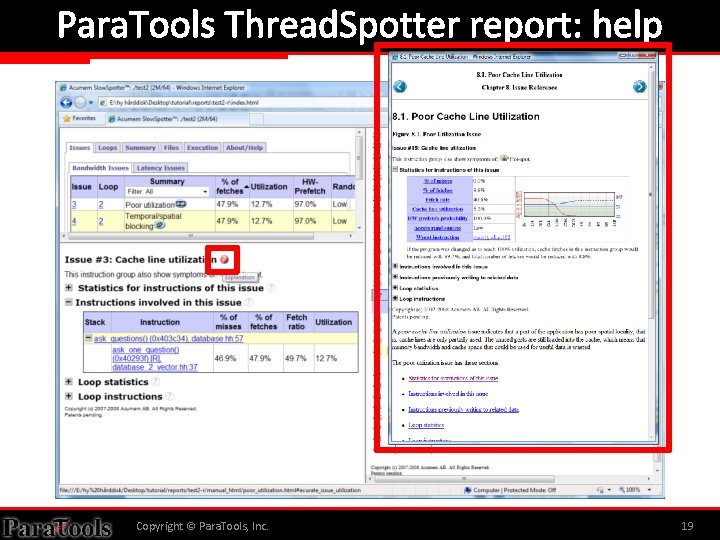Viewport: 720px width, 540px height.
Task: Open the Summary tab
Action: pyautogui.click(x=140, y=148)
